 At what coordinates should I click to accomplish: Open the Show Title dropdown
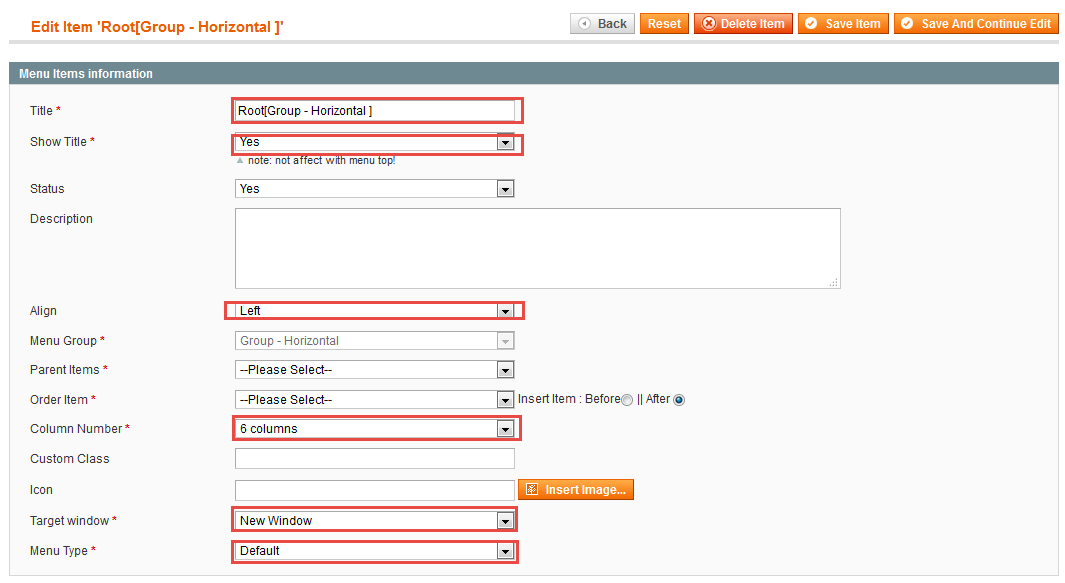point(374,143)
